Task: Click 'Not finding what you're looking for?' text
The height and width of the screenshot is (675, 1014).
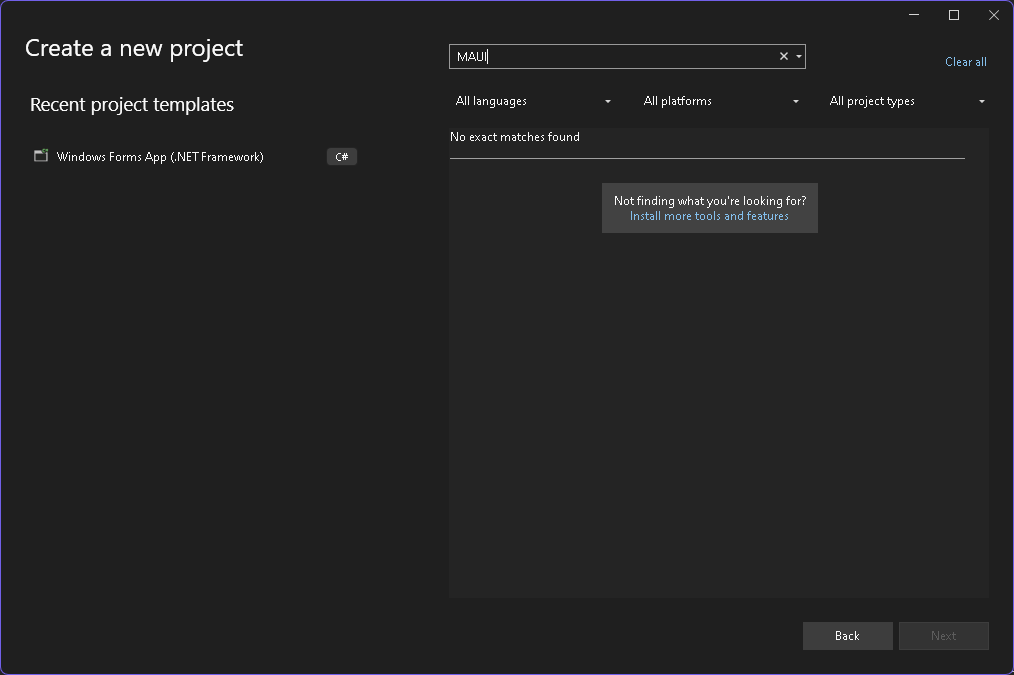Action: pos(710,200)
